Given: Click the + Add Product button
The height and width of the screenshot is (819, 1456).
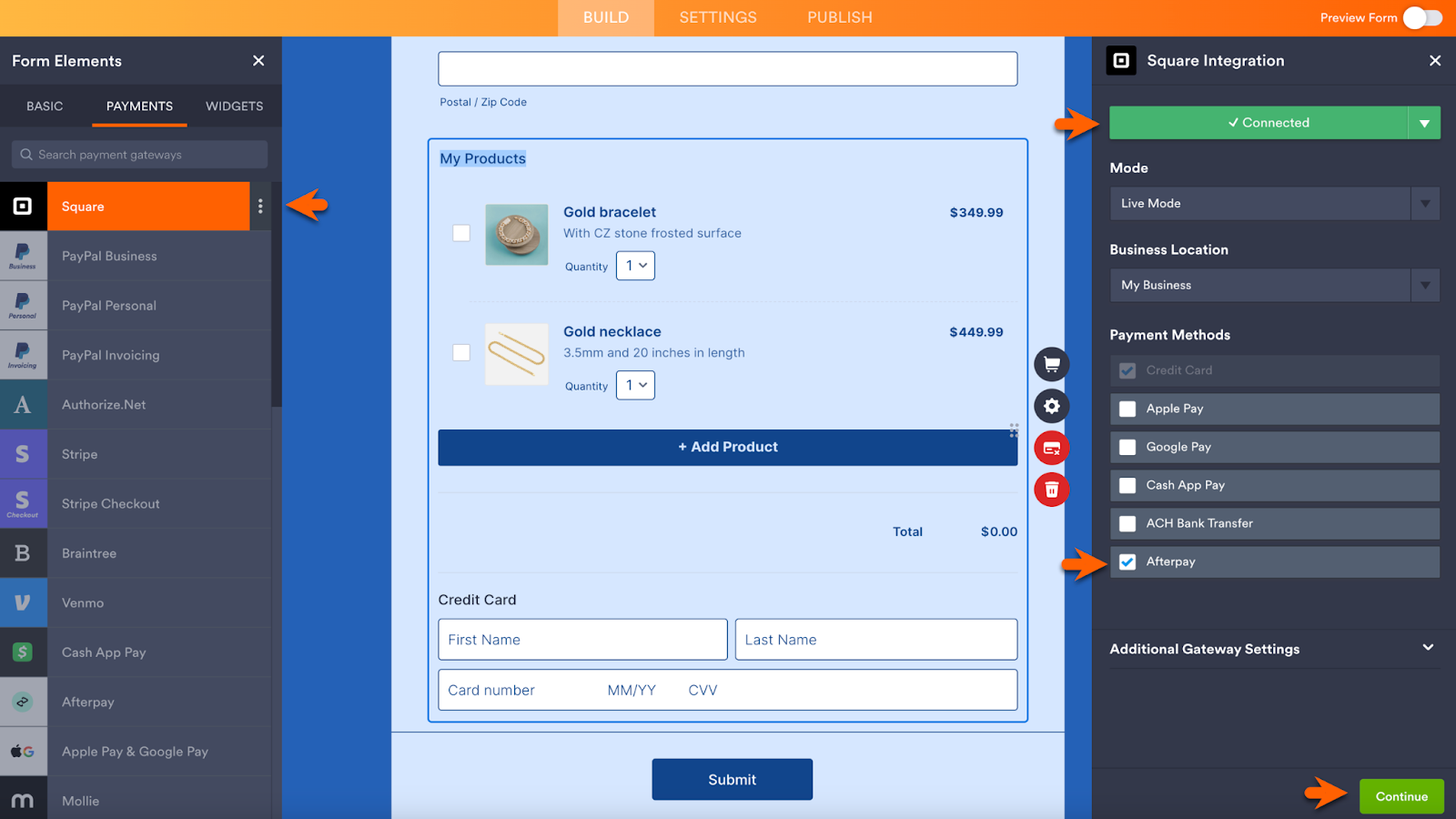Looking at the screenshot, I should tap(728, 448).
